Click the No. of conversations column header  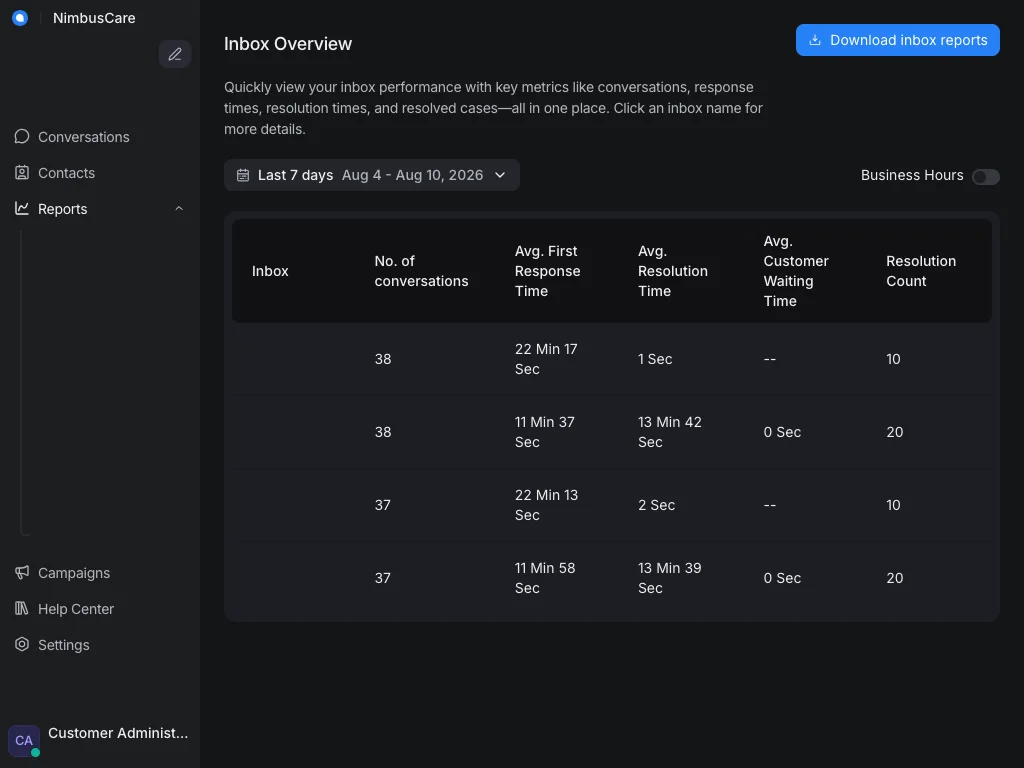[x=421, y=271]
